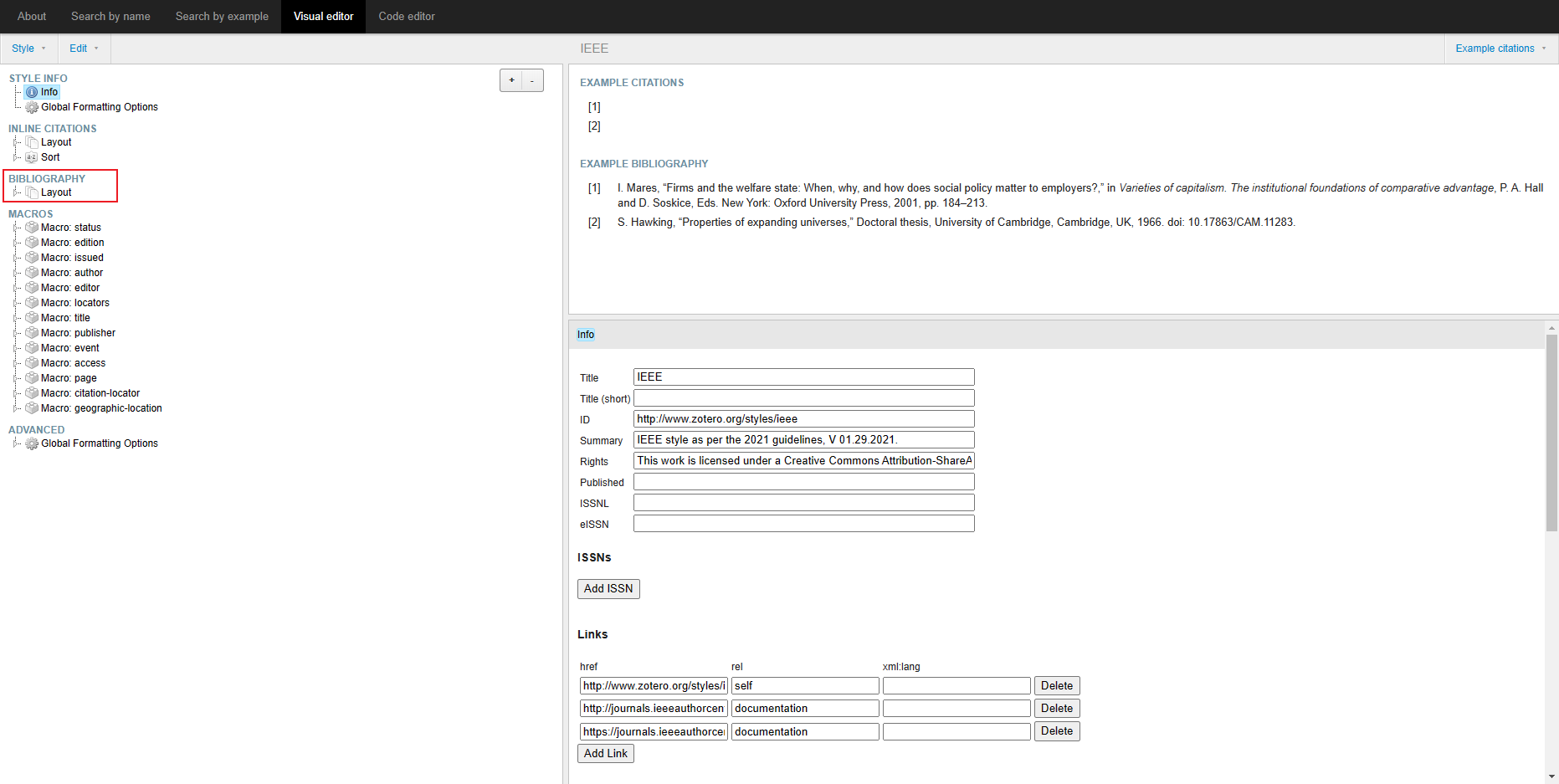Click the Title (short) input field

point(804,398)
